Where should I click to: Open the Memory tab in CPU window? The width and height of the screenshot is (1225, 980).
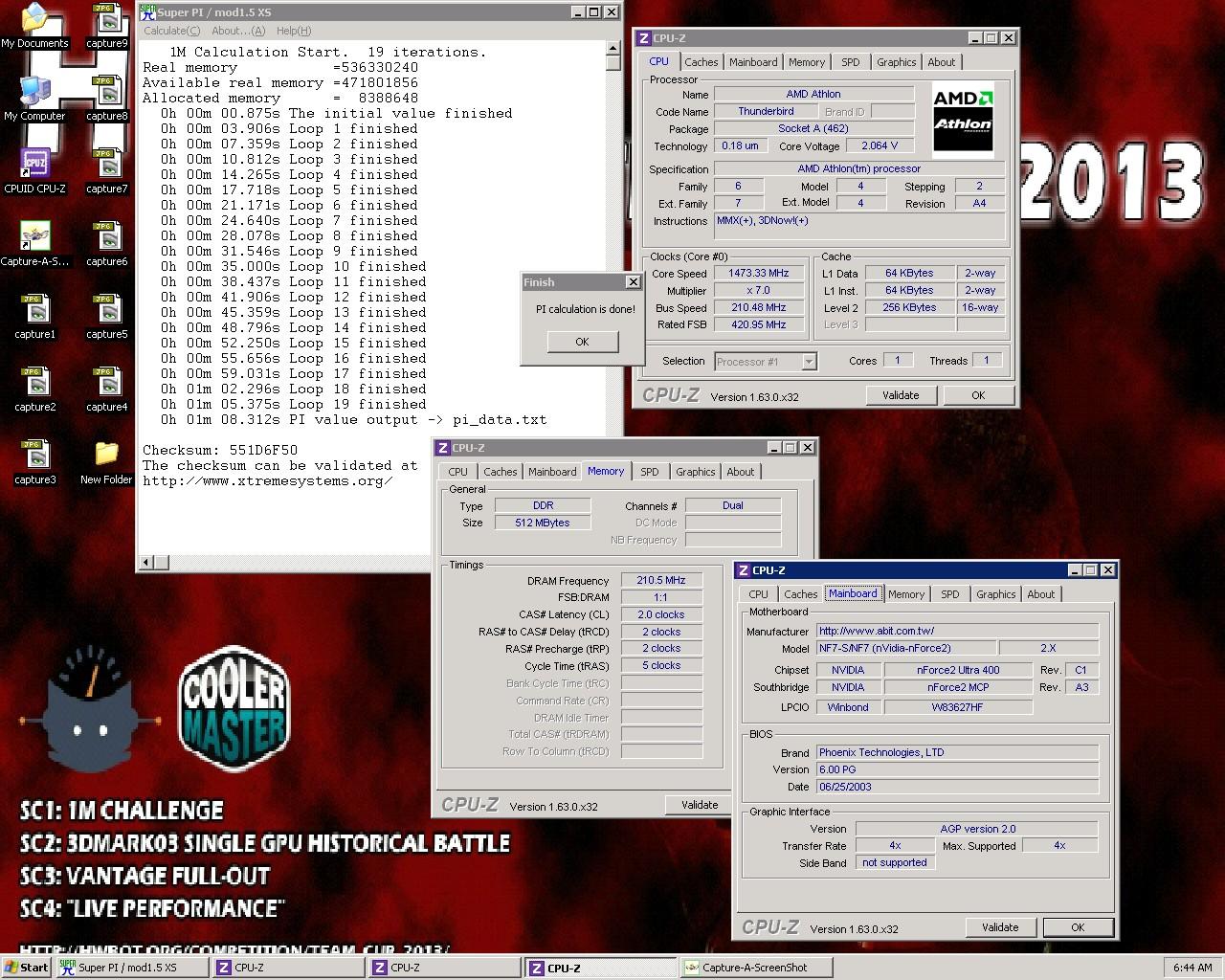coord(807,62)
